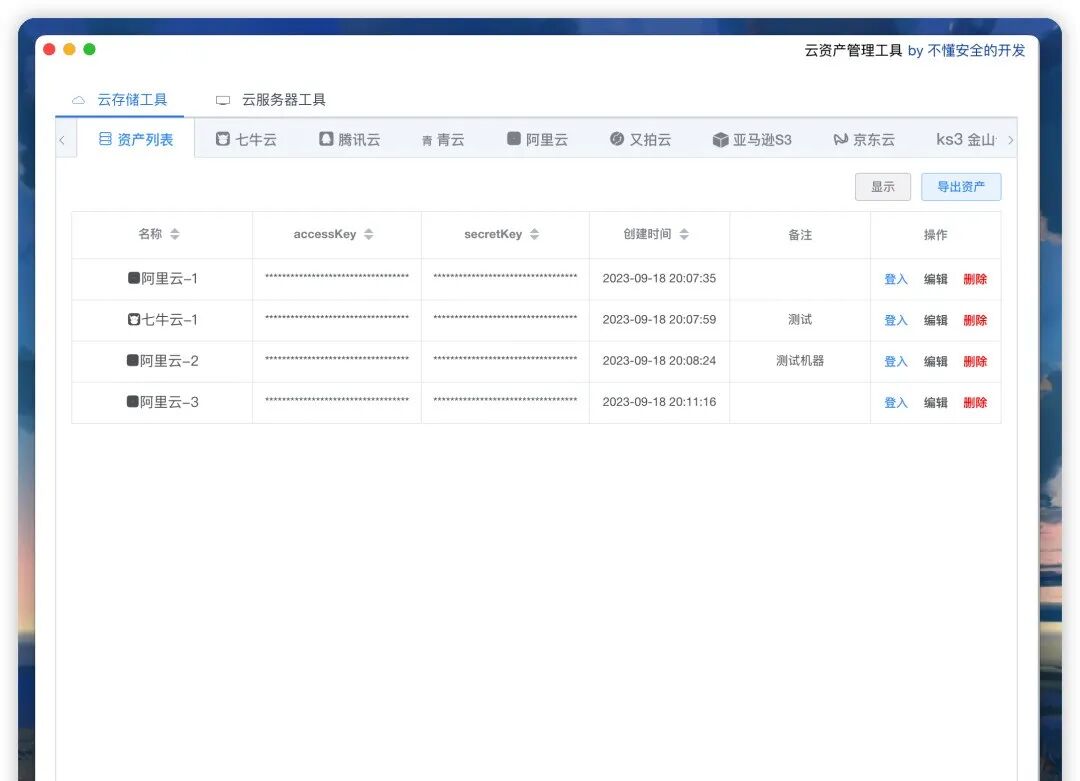Select the 2023-09-18 20:08:24 timestamp cell

pos(659,360)
